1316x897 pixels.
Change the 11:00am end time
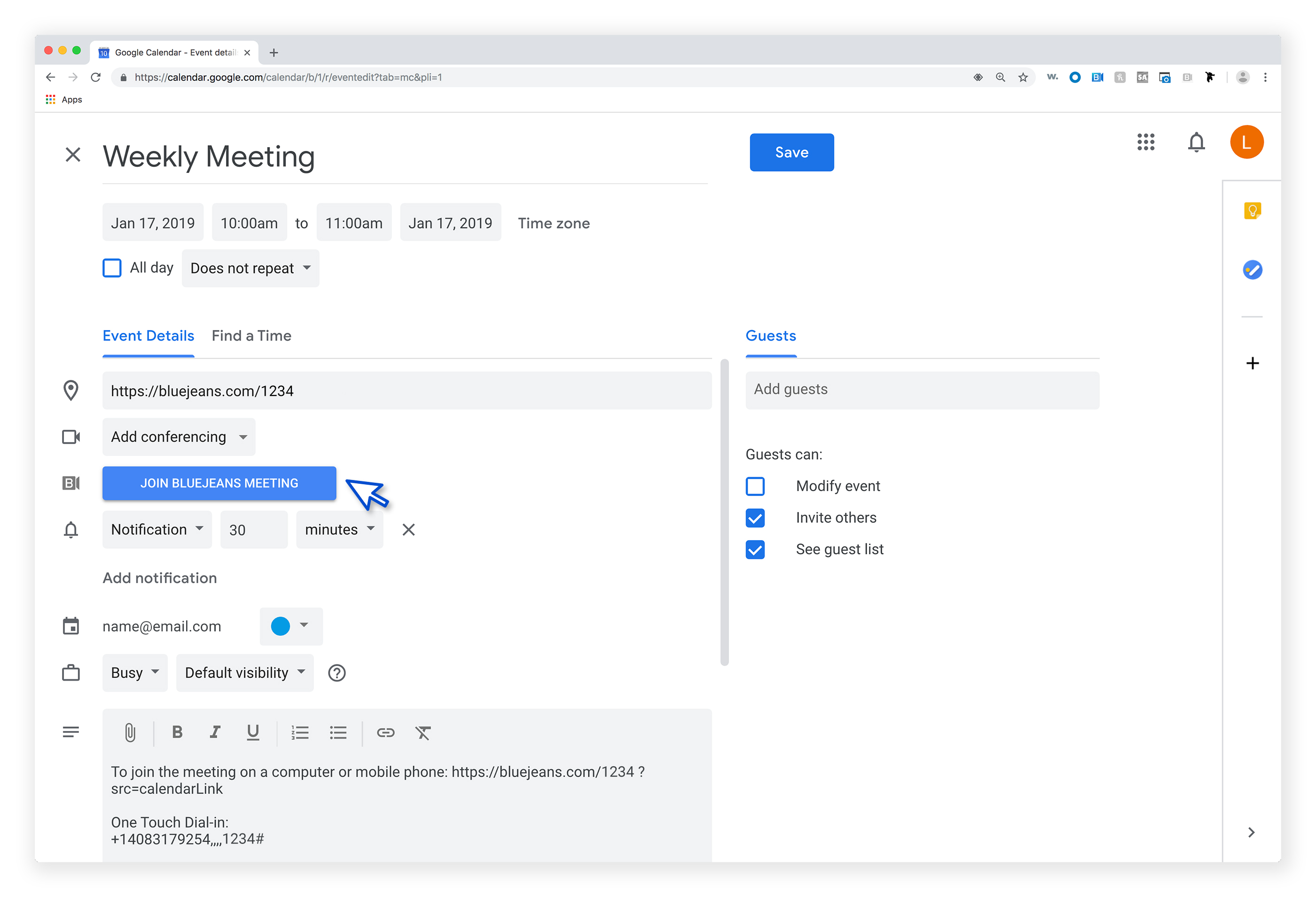click(x=354, y=222)
